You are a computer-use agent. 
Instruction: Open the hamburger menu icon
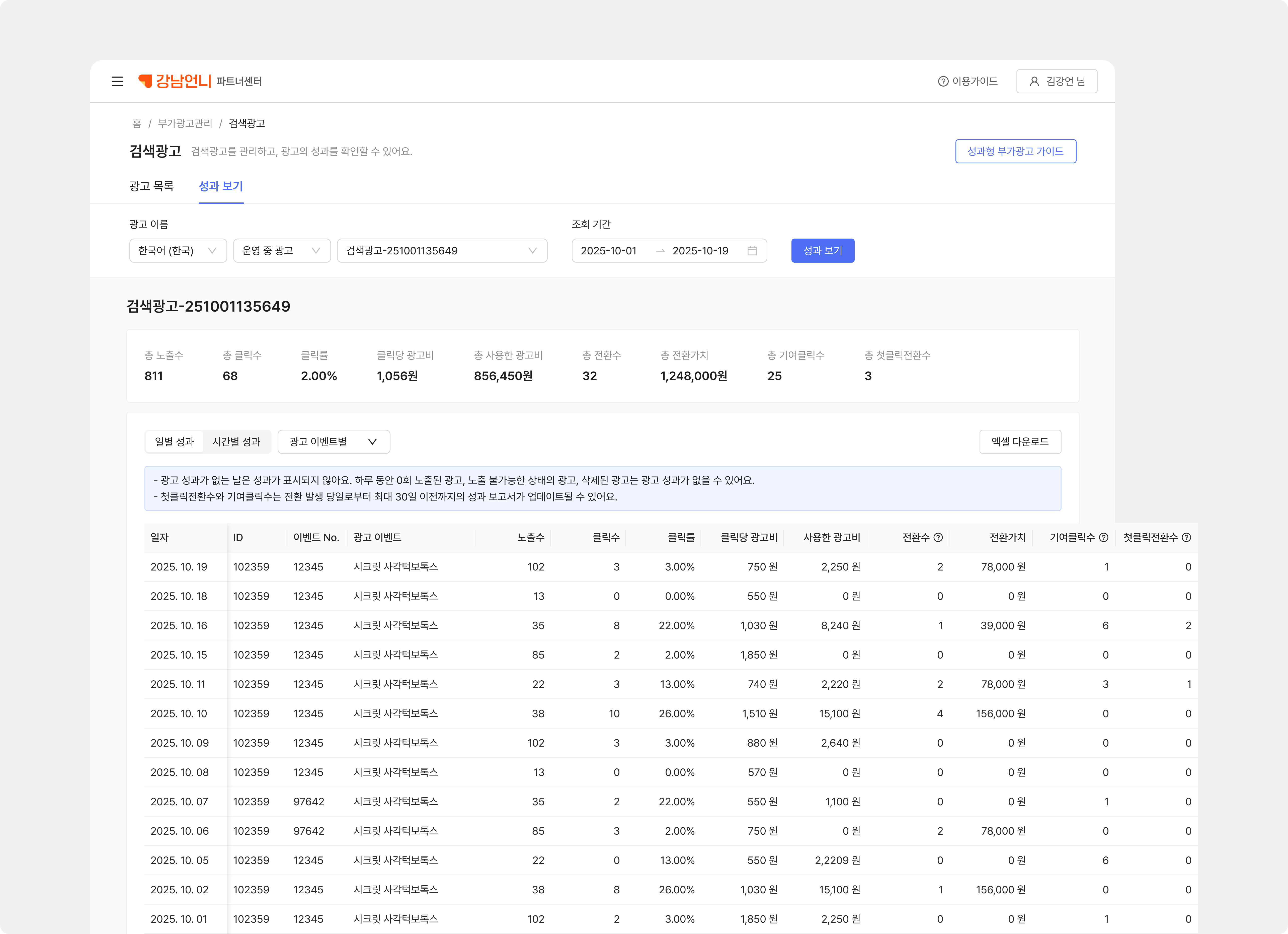[117, 81]
